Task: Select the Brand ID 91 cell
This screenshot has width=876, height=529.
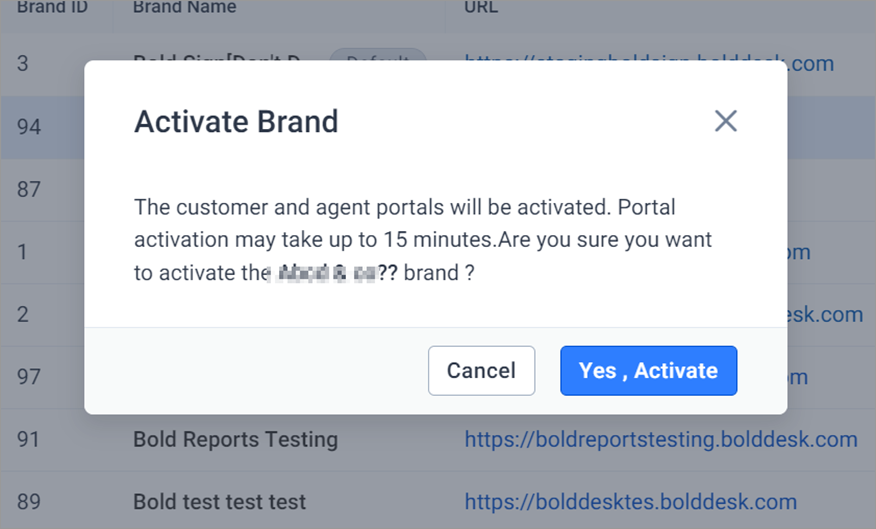Action: (29, 440)
